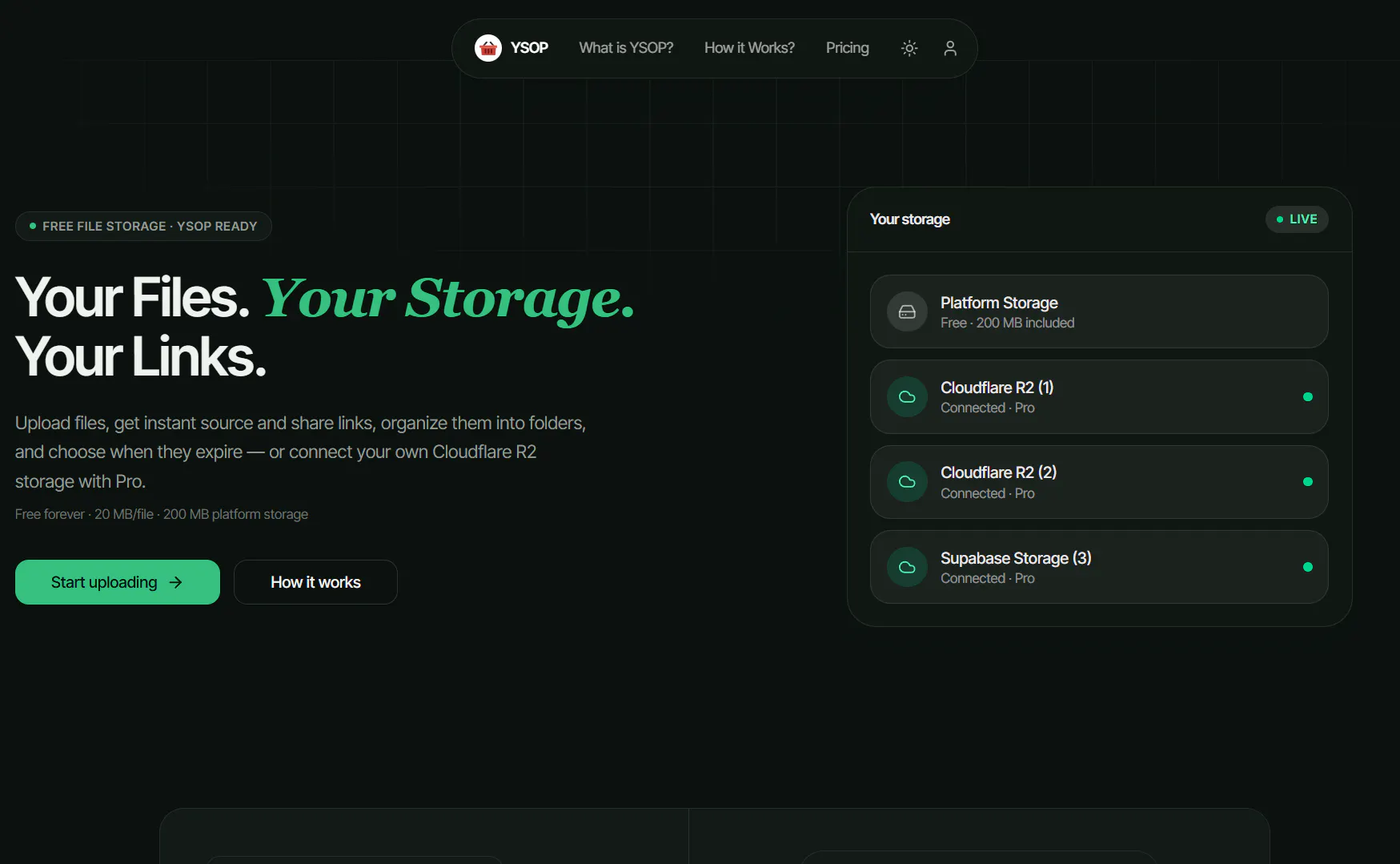The width and height of the screenshot is (1400, 864).
Task: Open the What is YSOP? menu item
Action: click(626, 48)
